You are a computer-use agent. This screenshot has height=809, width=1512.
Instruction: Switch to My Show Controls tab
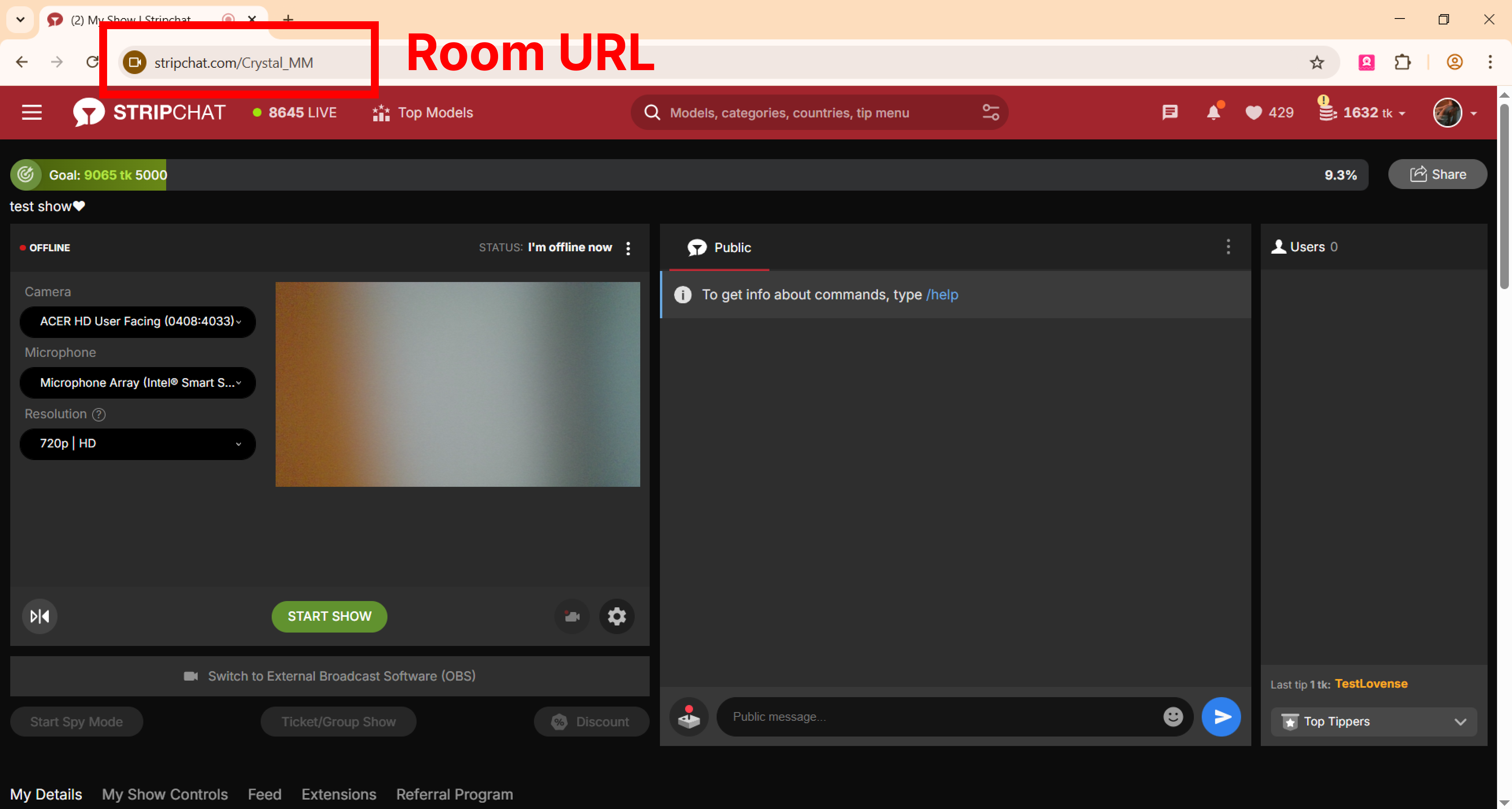(x=164, y=794)
